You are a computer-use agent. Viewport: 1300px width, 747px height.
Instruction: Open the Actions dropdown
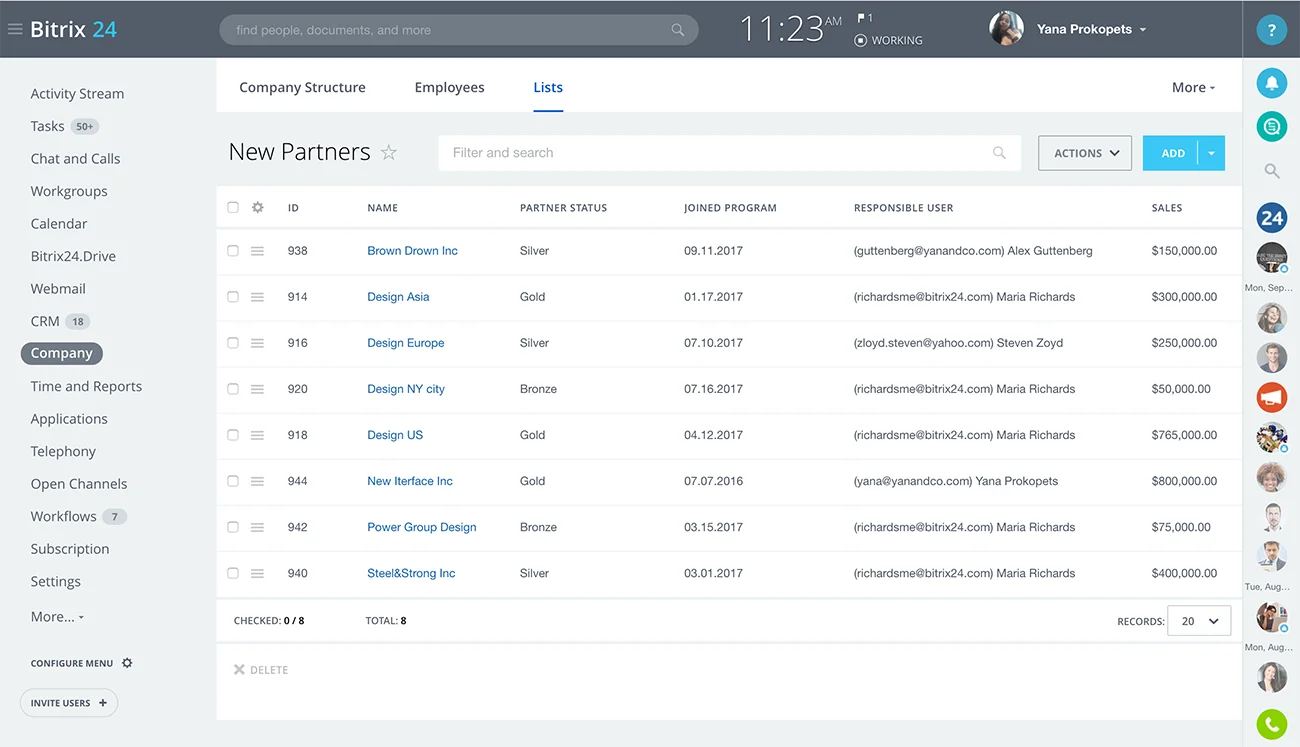(x=1084, y=153)
